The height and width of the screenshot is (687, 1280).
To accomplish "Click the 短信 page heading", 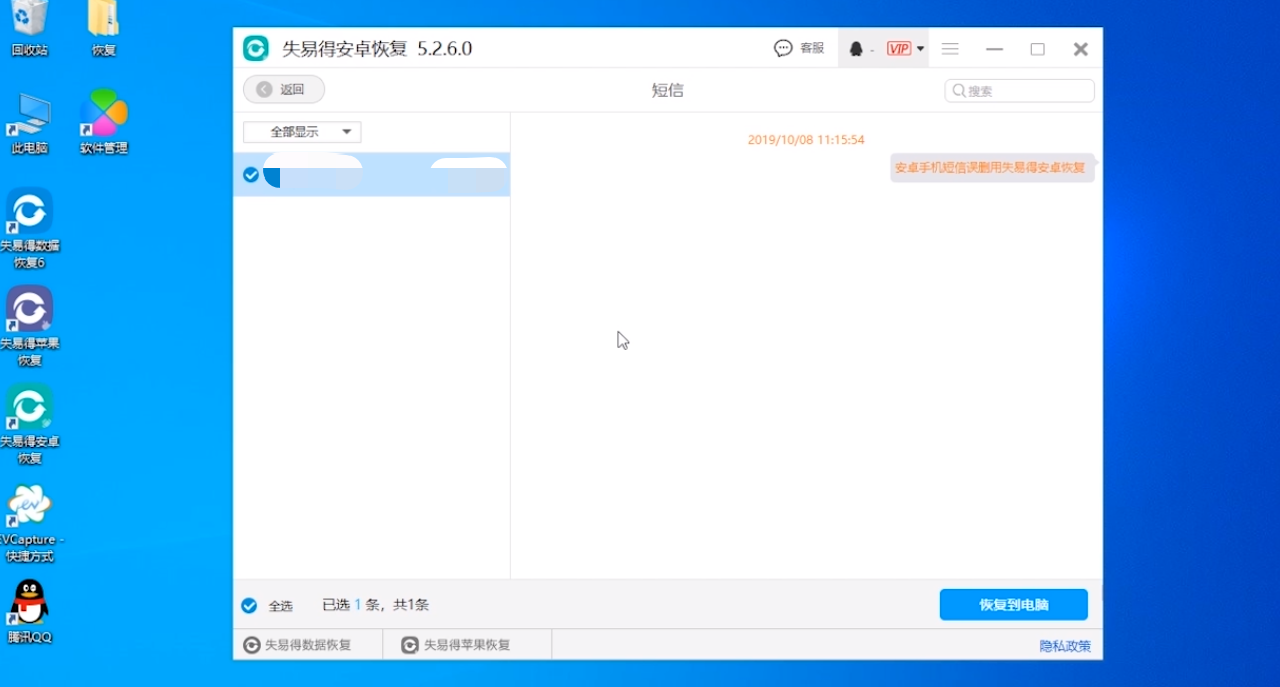I will point(668,90).
